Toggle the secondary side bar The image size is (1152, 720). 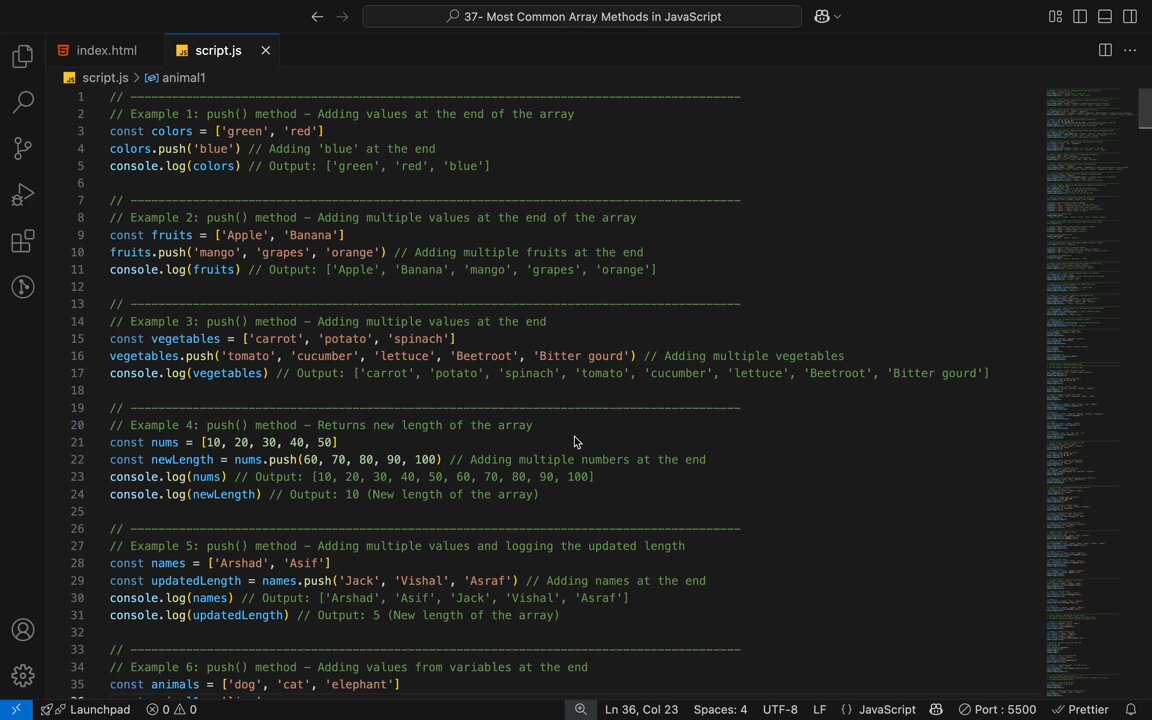coord(1130,16)
